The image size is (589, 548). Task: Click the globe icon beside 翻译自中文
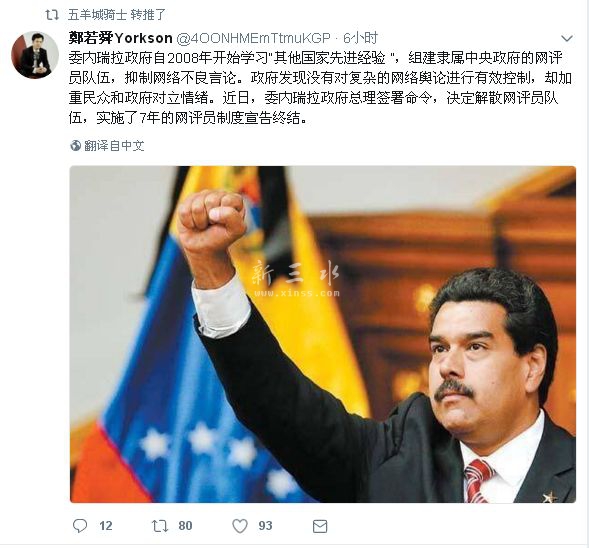[x=76, y=145]
